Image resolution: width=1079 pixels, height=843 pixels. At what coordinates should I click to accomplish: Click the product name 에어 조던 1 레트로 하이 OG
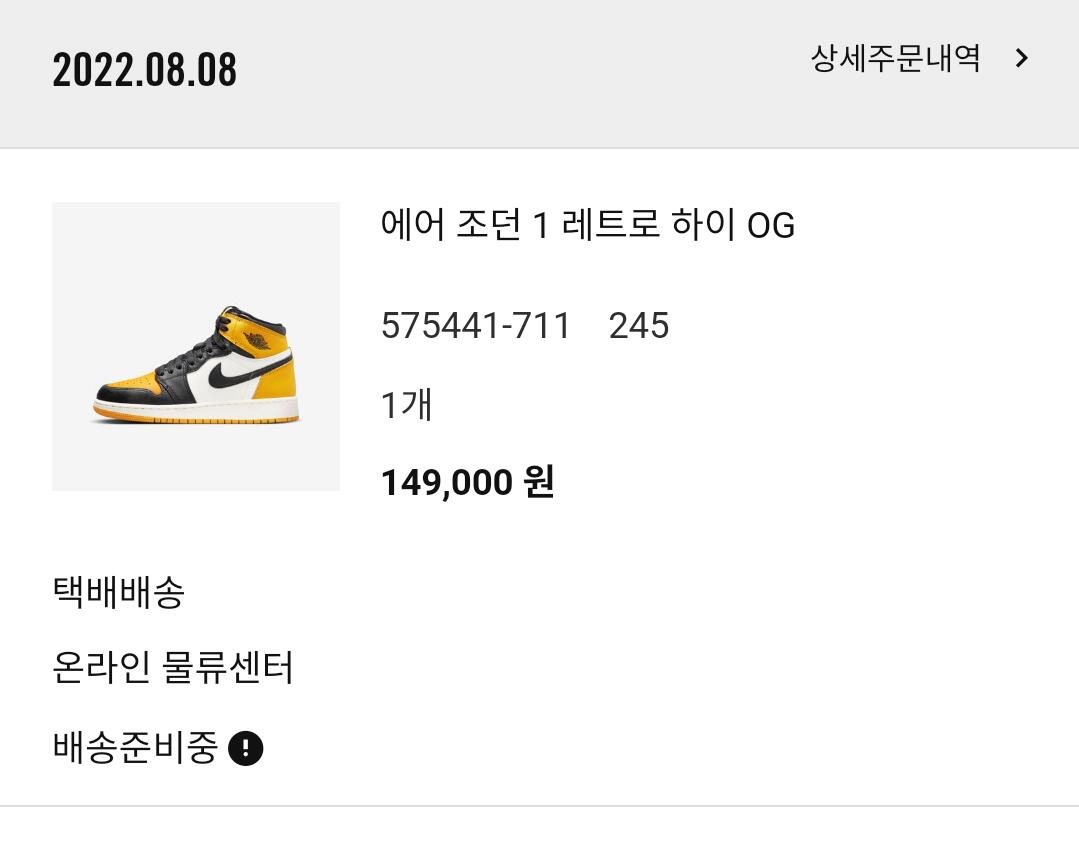pyautogui.click(x=588, y=225)
